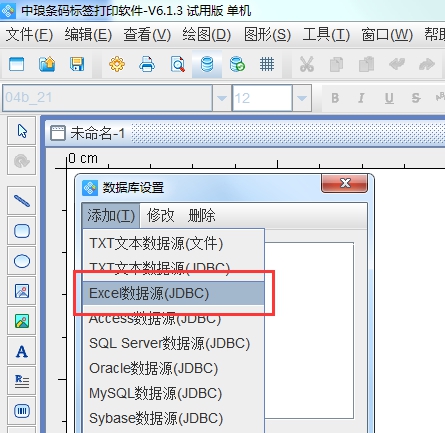The height and width of the screenshot is (433, 445).
Task: Click 删除 in database dialog
Action: 202,215
